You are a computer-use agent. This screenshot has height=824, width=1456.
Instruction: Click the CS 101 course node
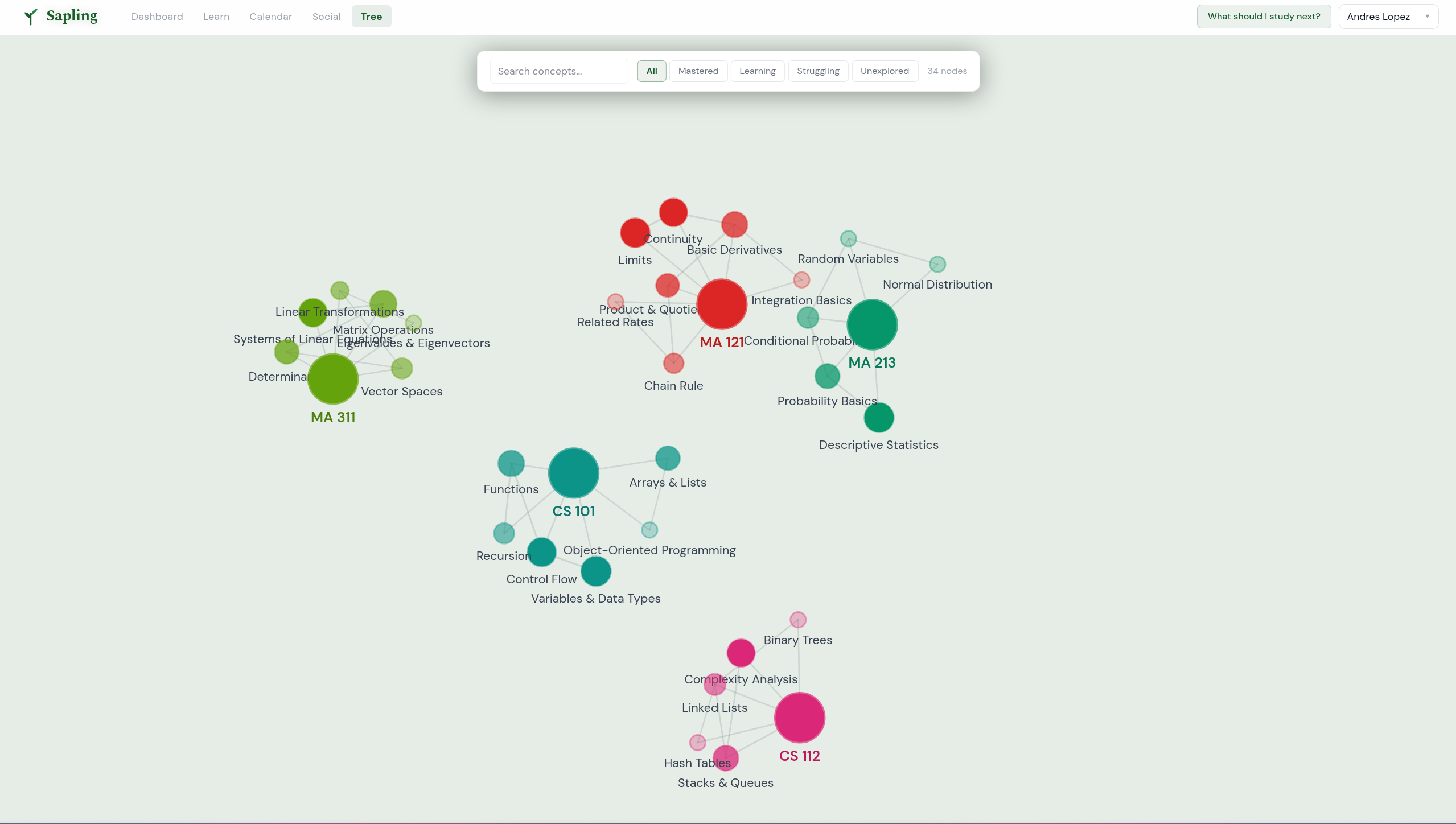click(x=573, y=473)
